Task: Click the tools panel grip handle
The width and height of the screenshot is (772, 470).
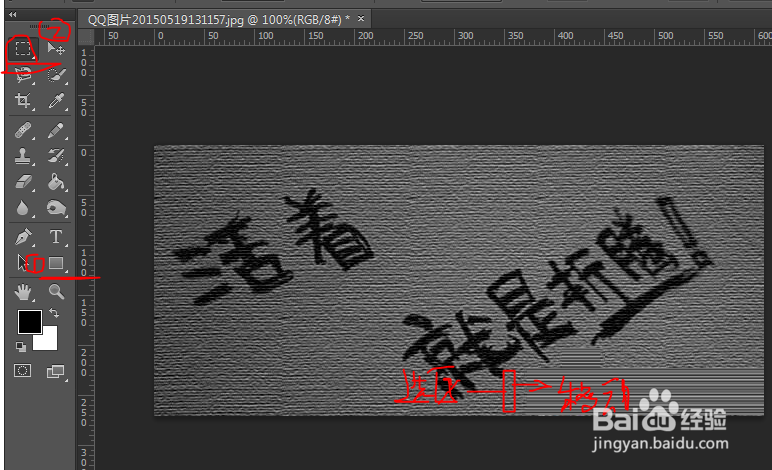Action: coord(39,26)
